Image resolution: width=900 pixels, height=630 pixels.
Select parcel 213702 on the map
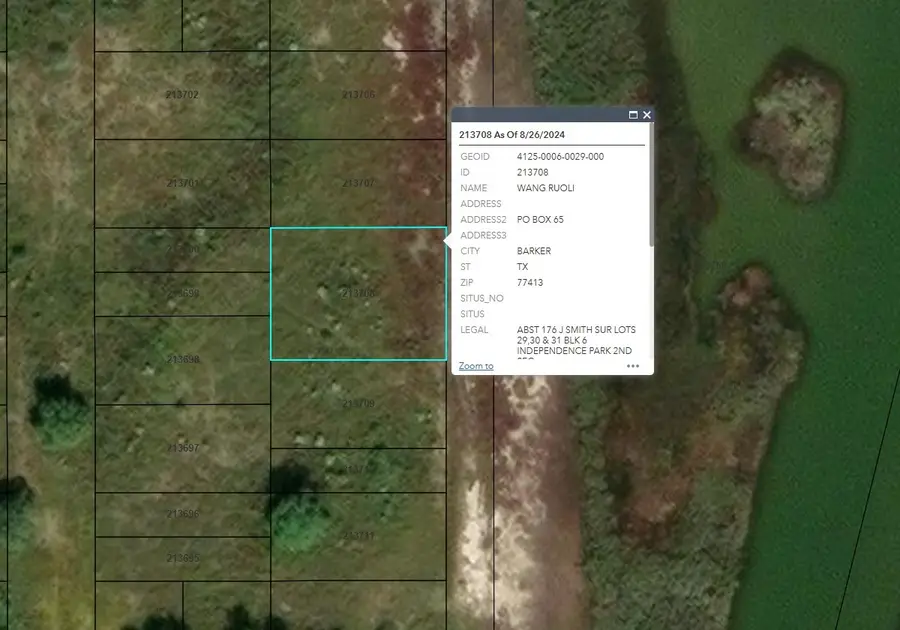[182, 95]
